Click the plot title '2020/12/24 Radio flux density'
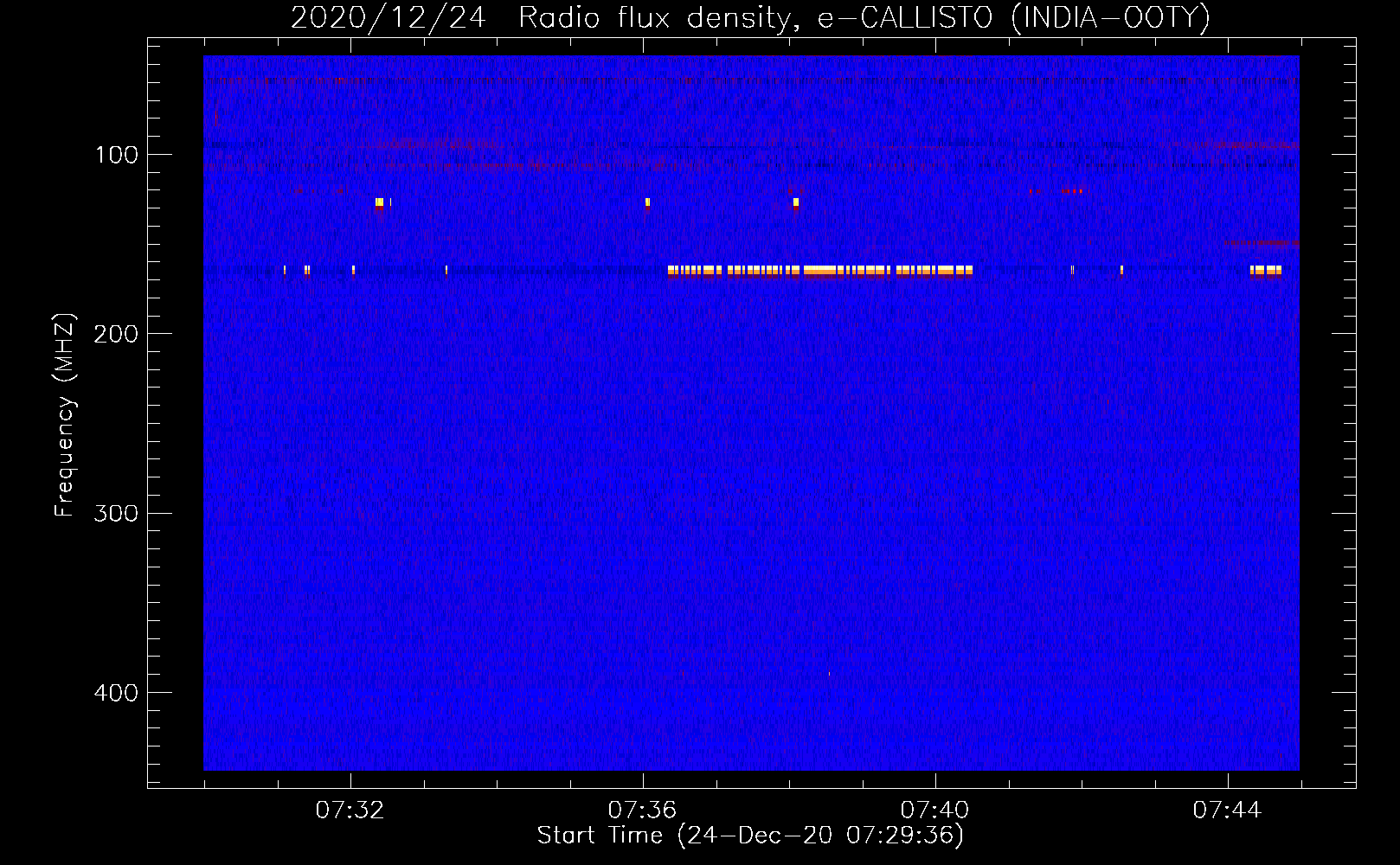Image resolution: width=1400 pixels, height=865 pixels. pos(750,17)
